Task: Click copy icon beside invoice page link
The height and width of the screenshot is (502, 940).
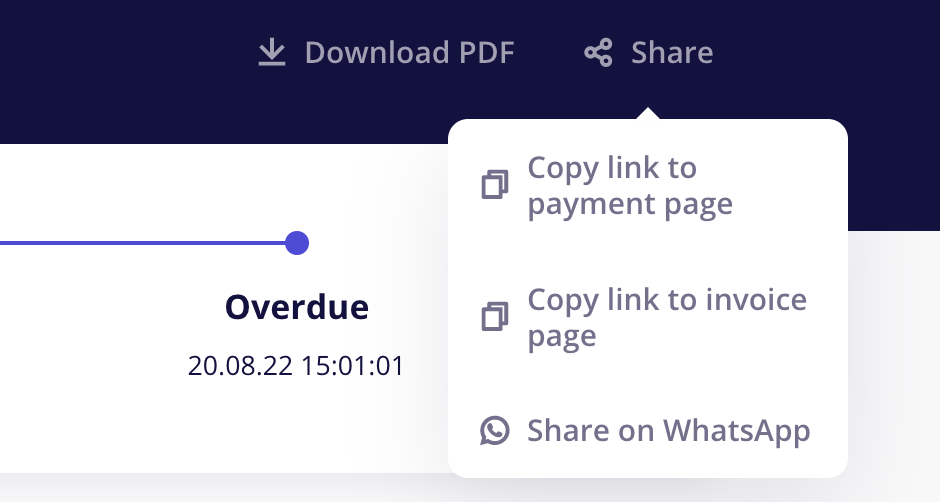Action: coord(495,316)
